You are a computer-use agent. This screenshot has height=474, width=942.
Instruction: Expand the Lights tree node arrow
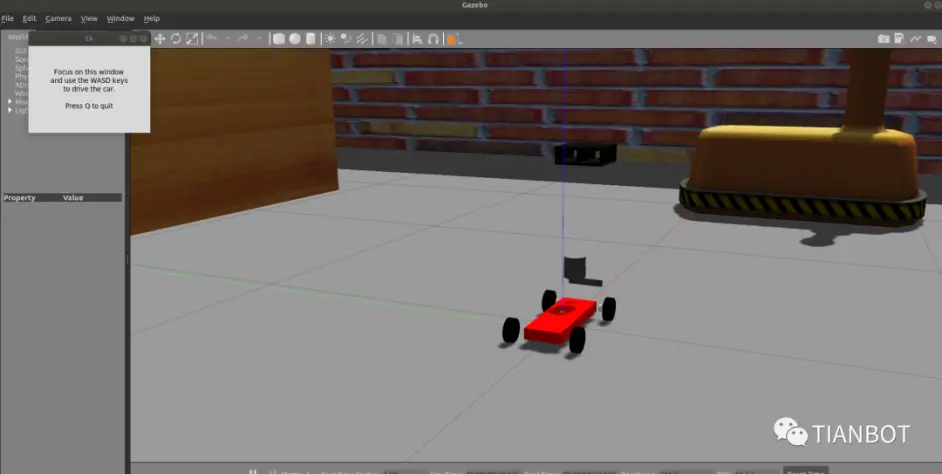10,110
